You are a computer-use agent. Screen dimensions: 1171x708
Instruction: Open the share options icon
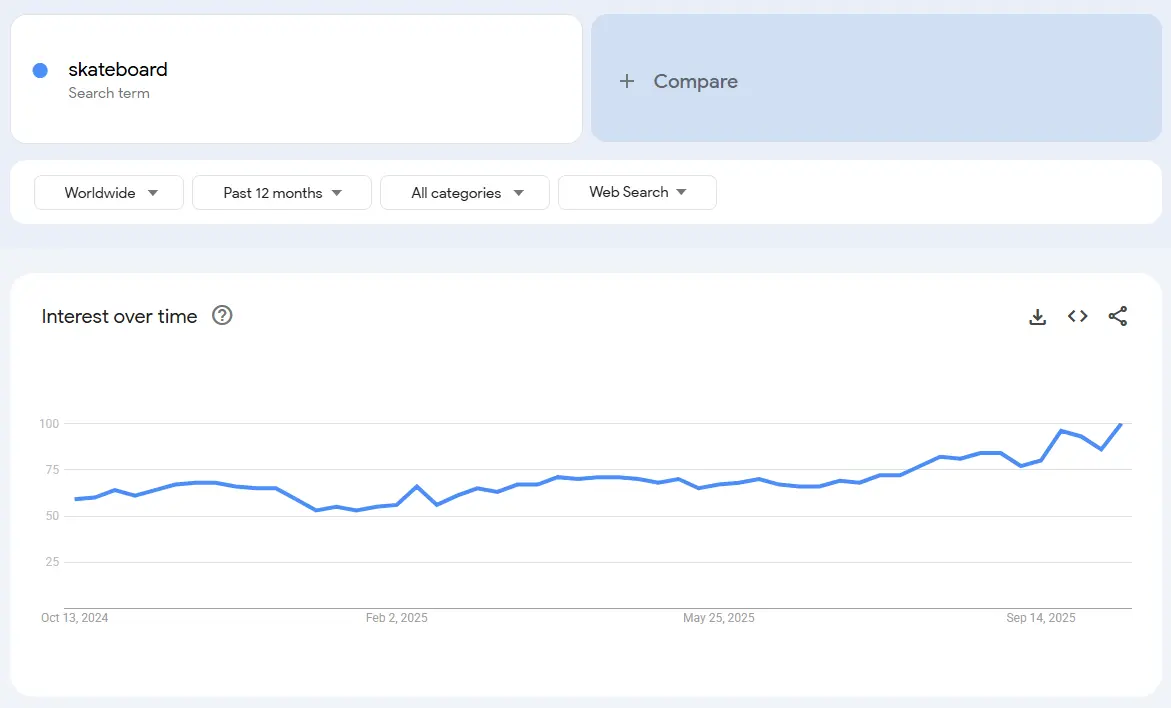click(x=1117, y=316)
